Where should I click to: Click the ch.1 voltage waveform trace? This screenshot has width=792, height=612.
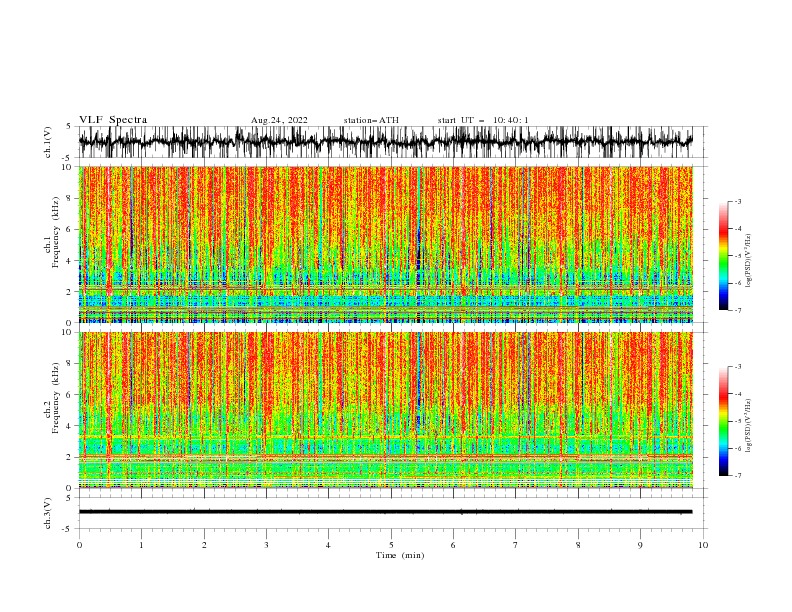pos(385,142)
